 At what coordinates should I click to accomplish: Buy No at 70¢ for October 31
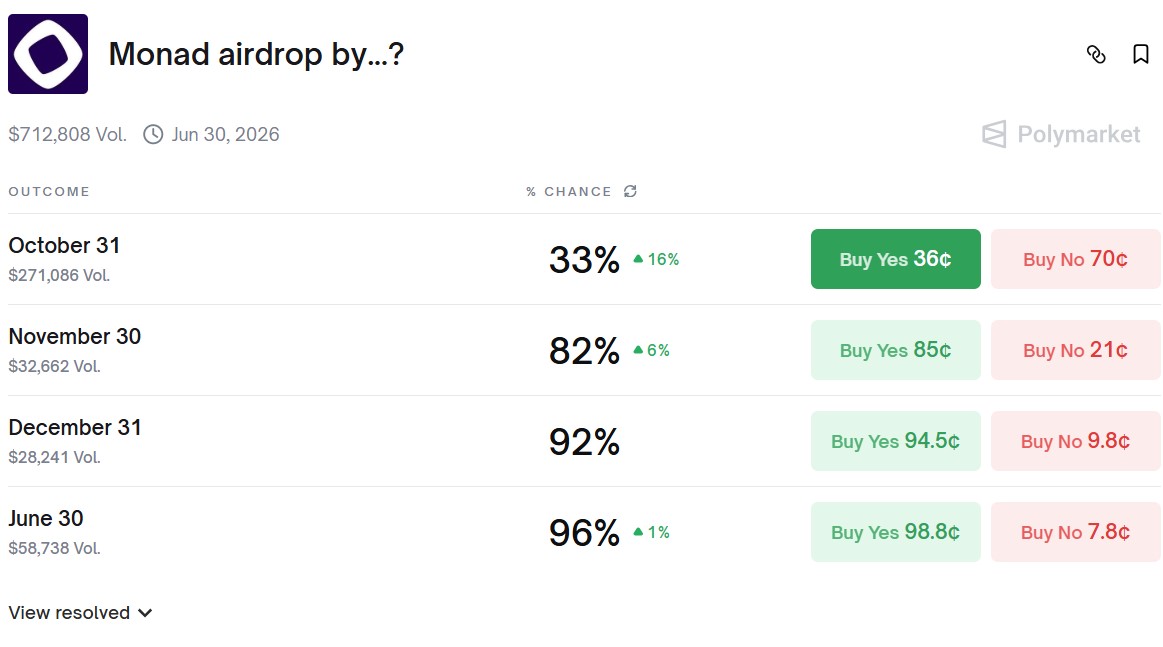(x=1075, y=259)
